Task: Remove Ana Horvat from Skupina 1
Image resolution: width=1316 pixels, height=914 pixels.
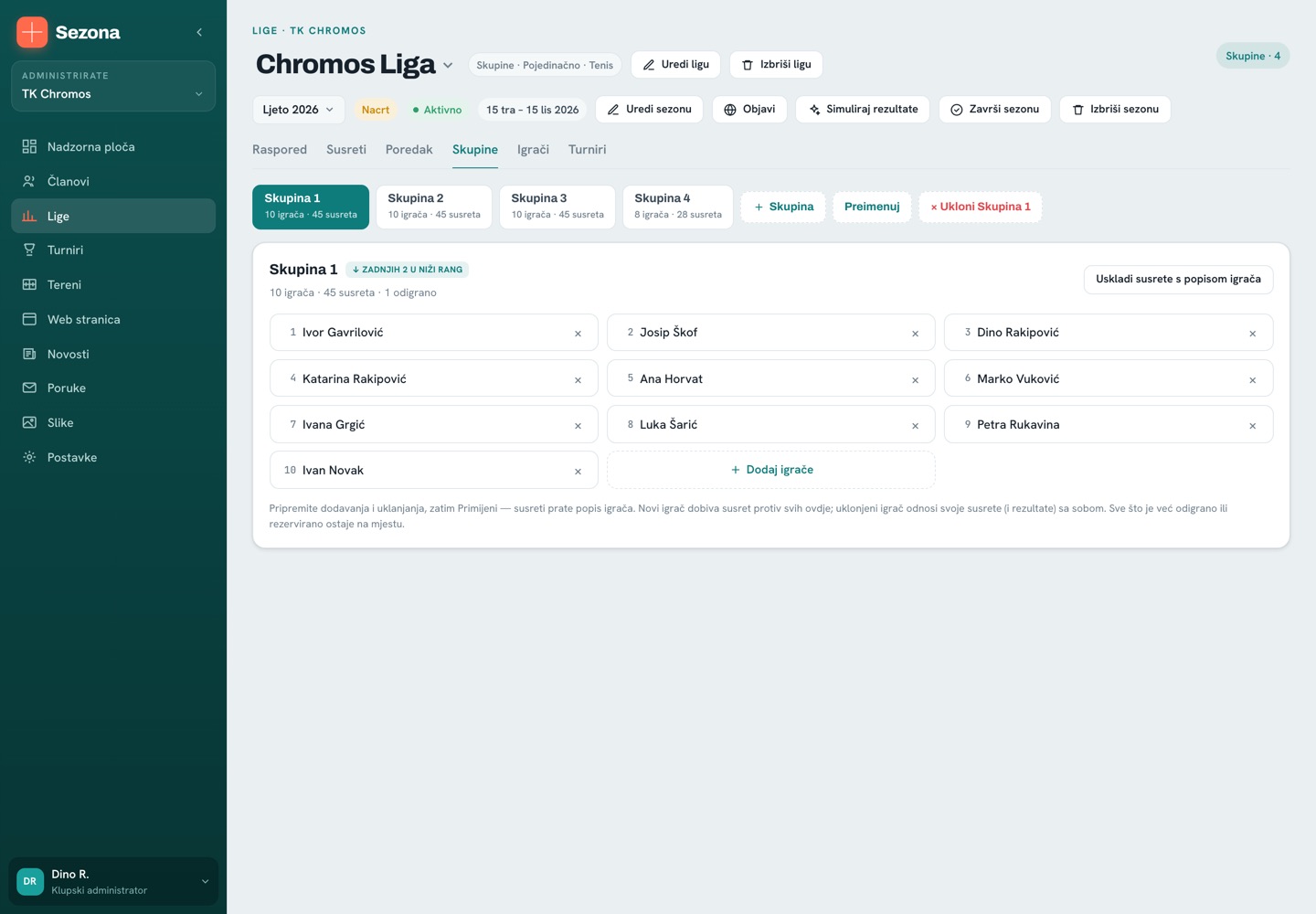Action: point(915,380)
